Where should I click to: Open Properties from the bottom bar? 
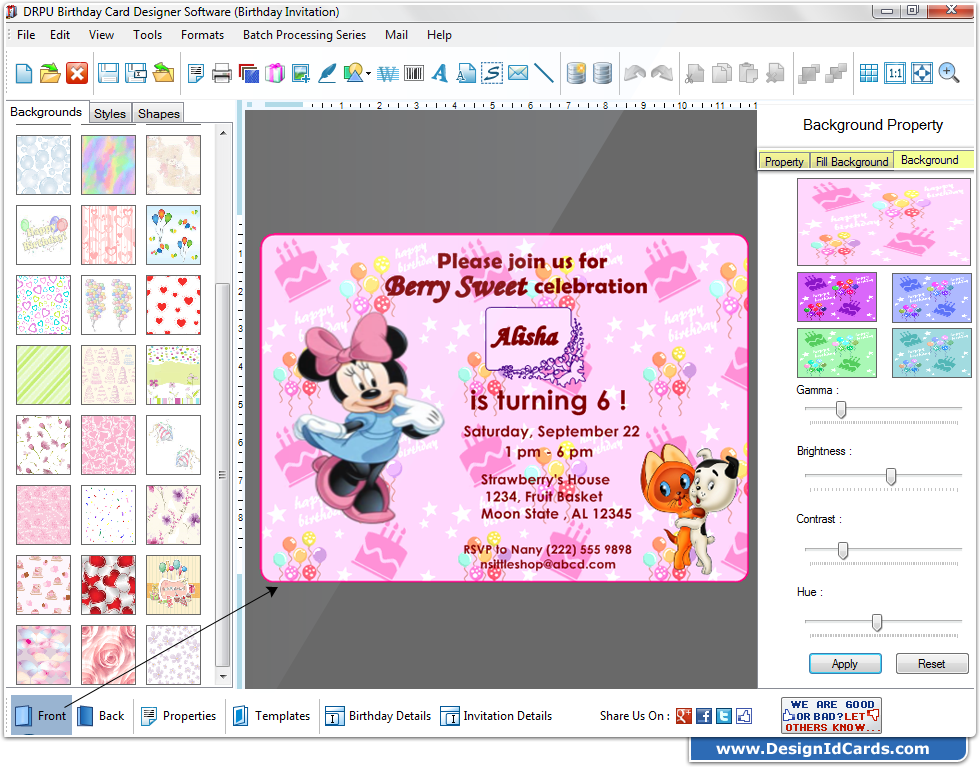(x=179, y=716)
